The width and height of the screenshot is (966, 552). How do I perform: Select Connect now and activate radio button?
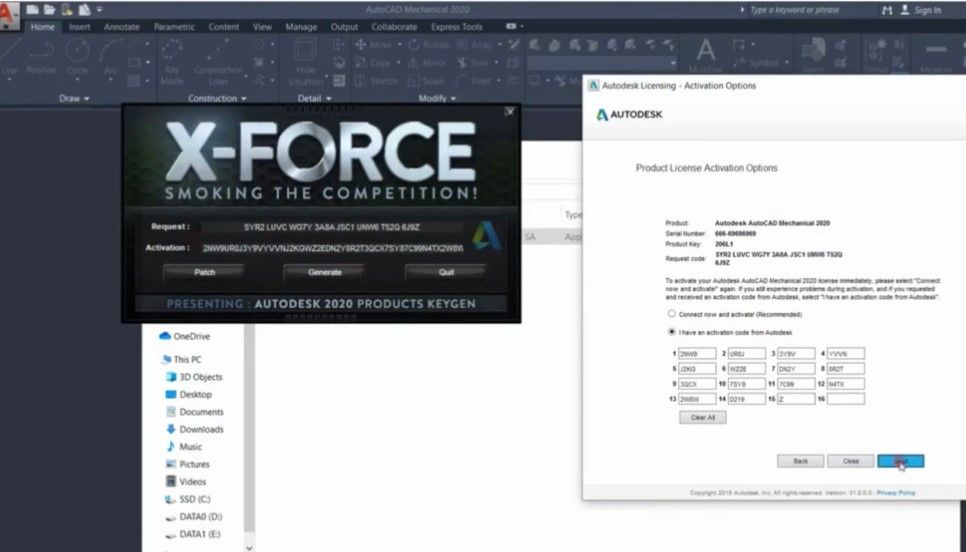coord(672,314)
